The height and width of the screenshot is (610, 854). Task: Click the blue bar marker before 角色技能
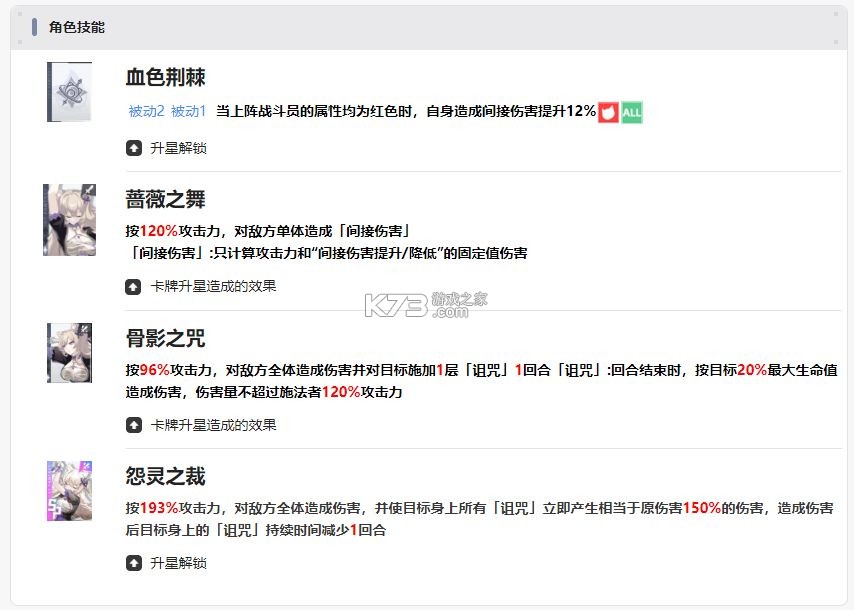coord(33,27)
